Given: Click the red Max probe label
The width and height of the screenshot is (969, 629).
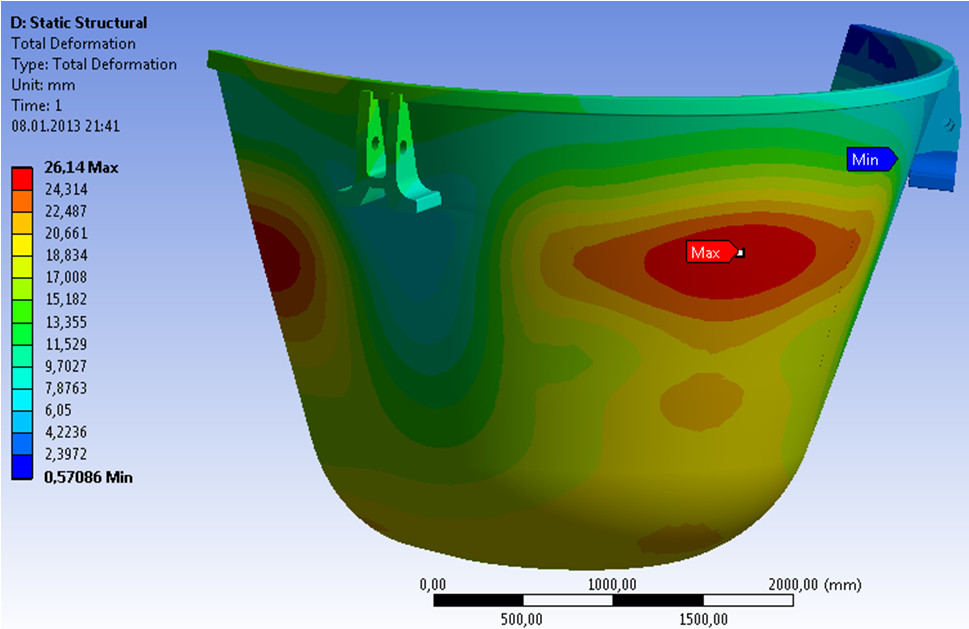Looking at the screenshot, I should [709, 253].
